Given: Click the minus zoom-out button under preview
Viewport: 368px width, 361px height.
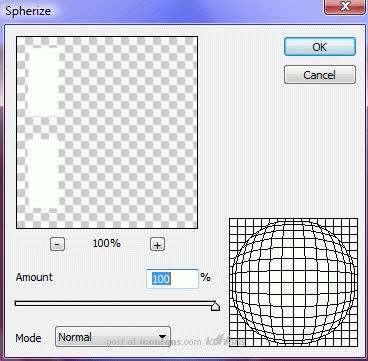Looking at the screenshot, I should pos(57,245).
